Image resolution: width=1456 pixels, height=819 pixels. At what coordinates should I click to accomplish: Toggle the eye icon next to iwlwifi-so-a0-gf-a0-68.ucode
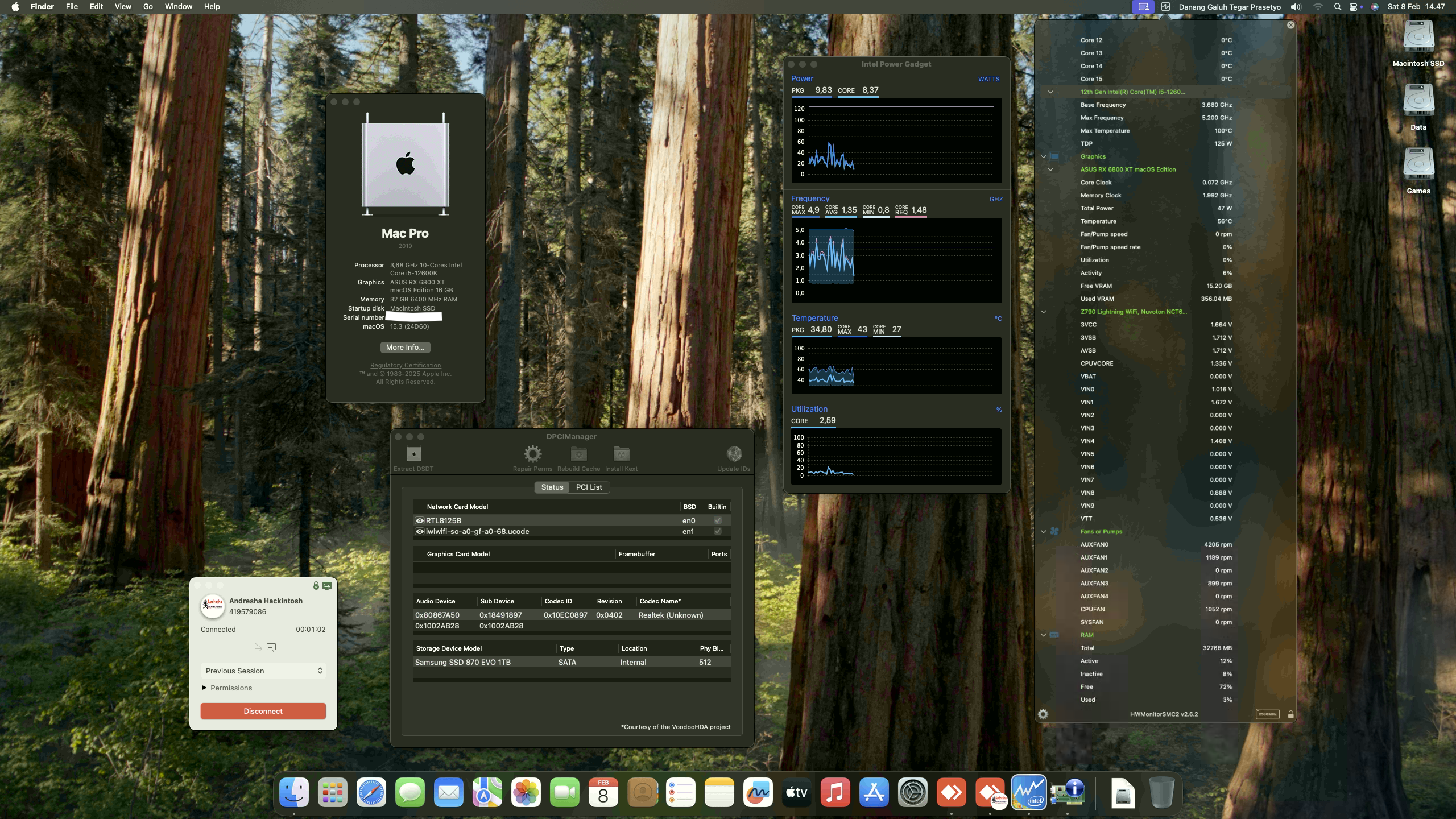pyautogui.click(x=420, y=531)
